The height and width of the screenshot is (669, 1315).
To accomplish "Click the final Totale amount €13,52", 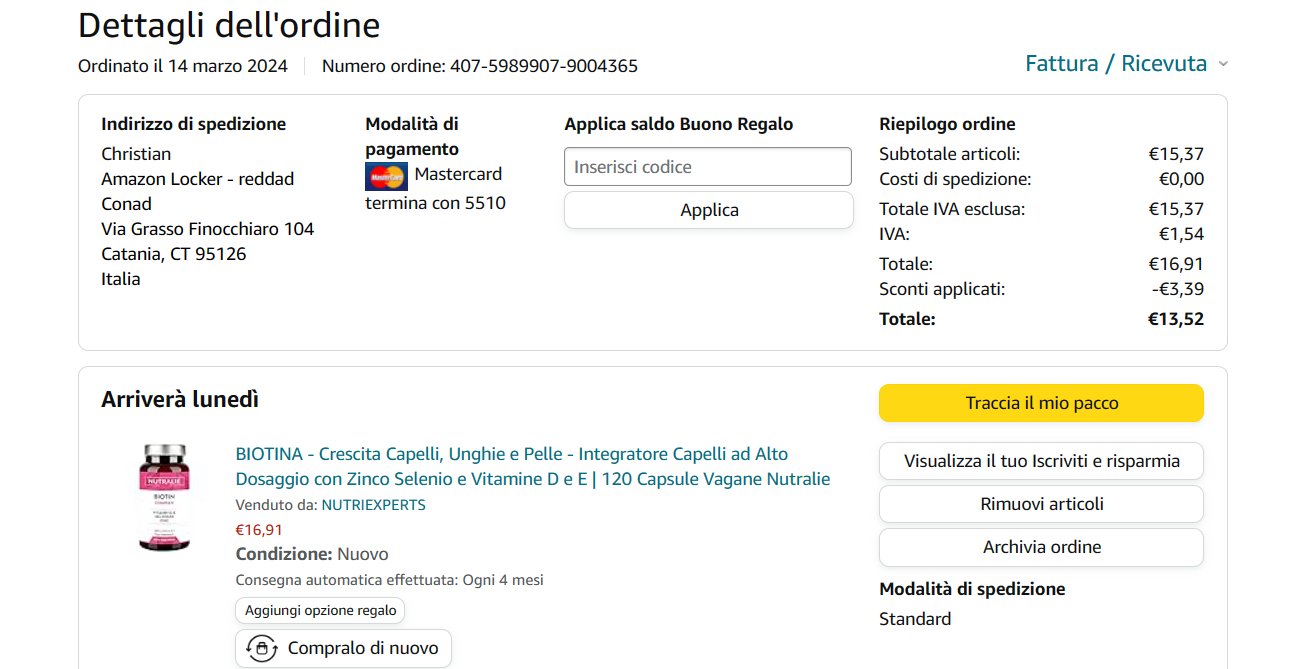I will click(x=1176, y=319).
